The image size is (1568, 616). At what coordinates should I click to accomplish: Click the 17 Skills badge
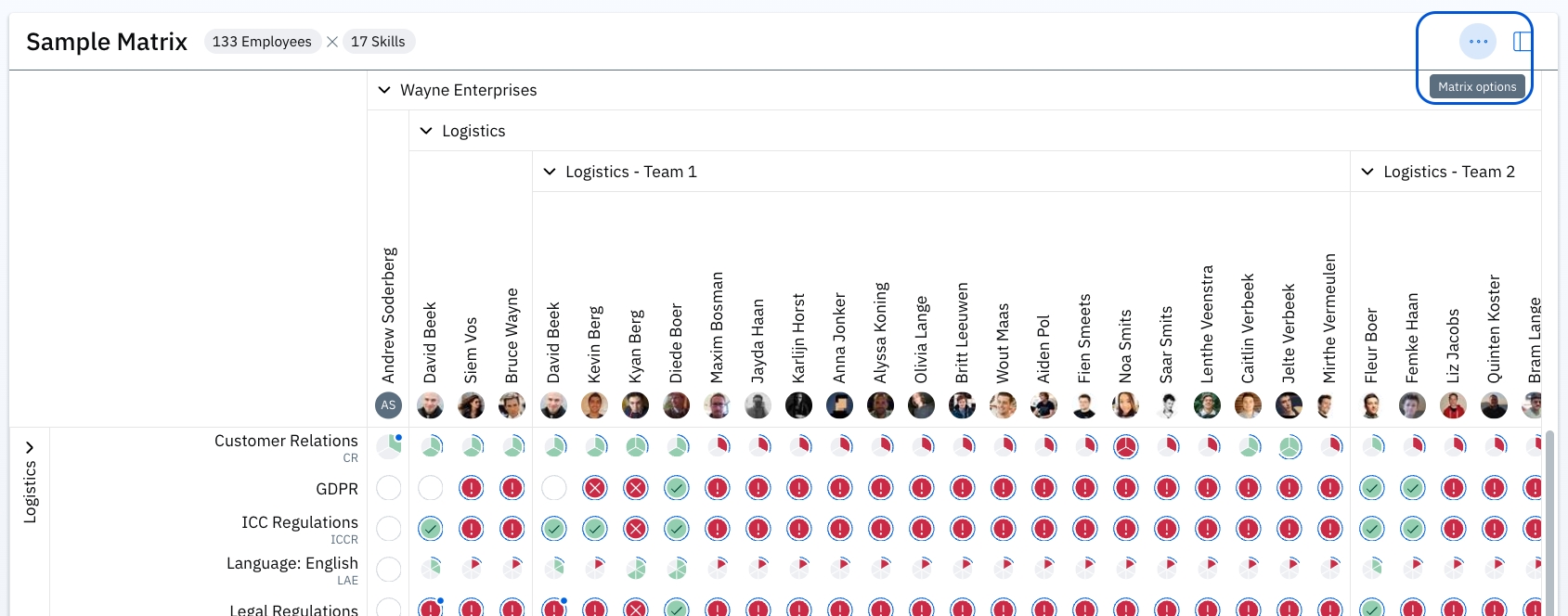tap(378, 42)
